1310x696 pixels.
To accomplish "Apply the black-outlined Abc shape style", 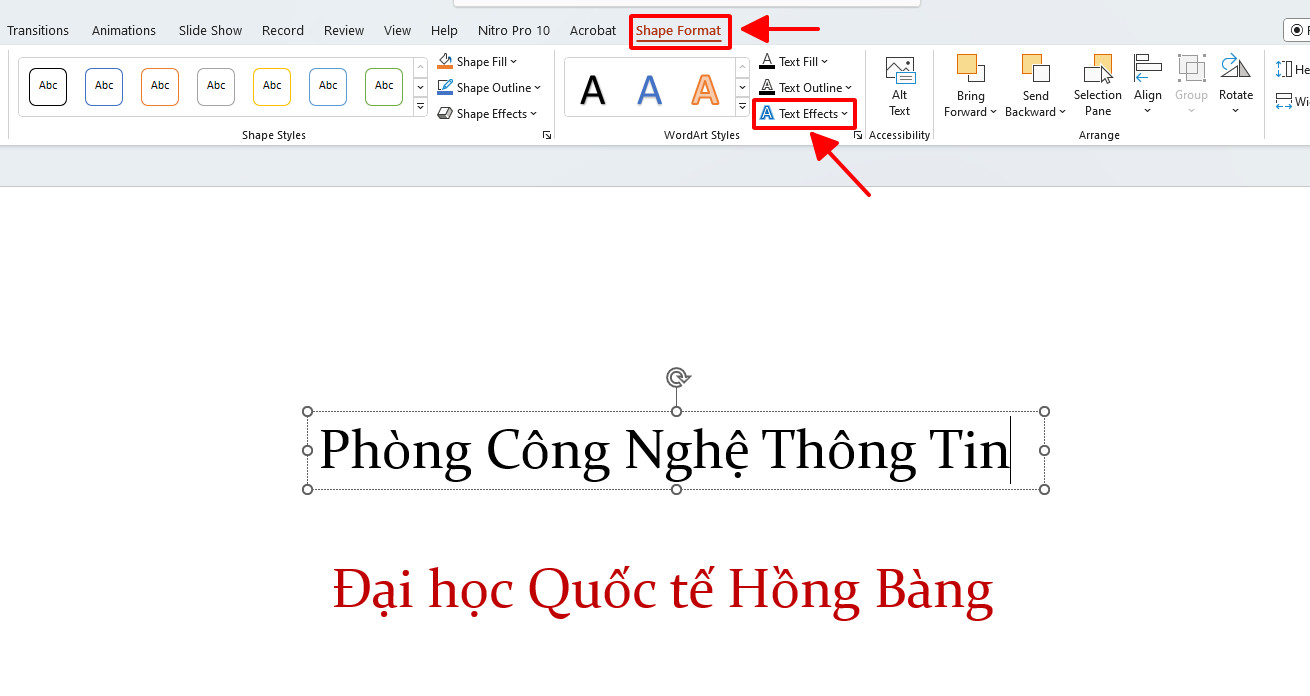I will pyautogui.click(x=48, y=86).
